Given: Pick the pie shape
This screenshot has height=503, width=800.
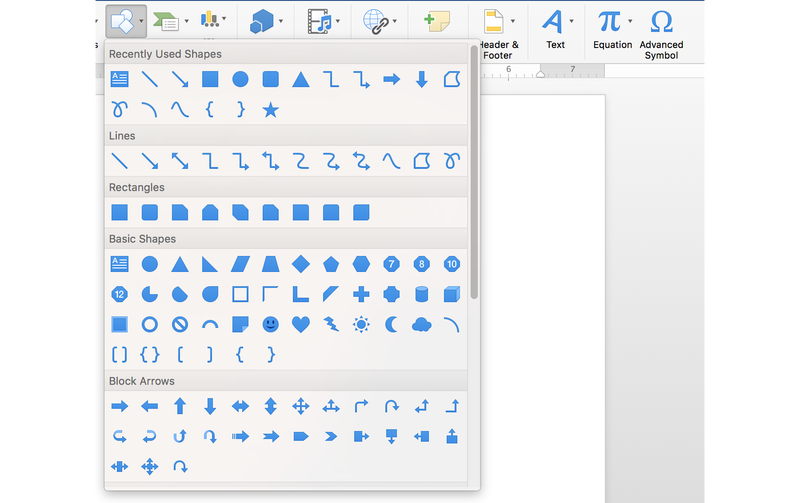Looking at the screenshot, I should [x=149, y=294].
